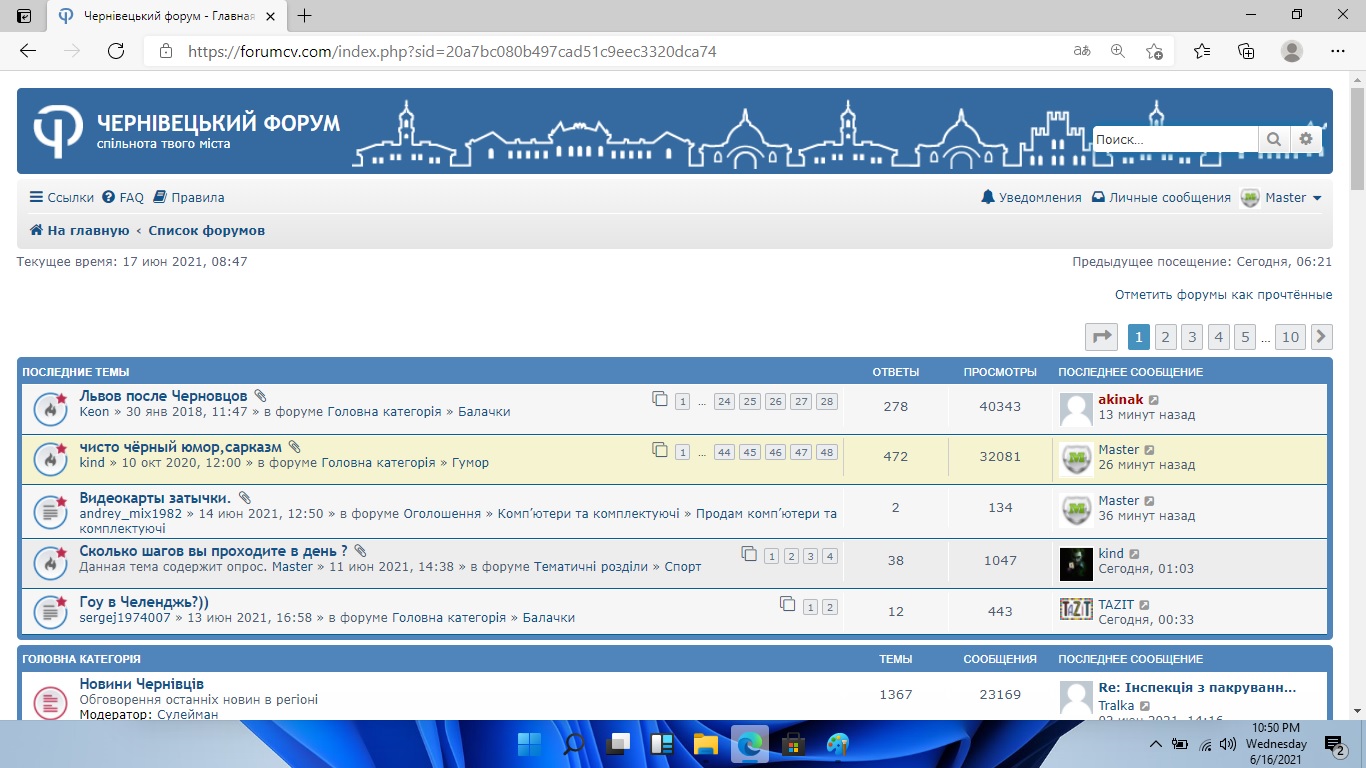Image resolution: width=1366 pixels, height=768 pixels.
Task: Click Отметить форумы как прочтённые link
Action: 1223,295
